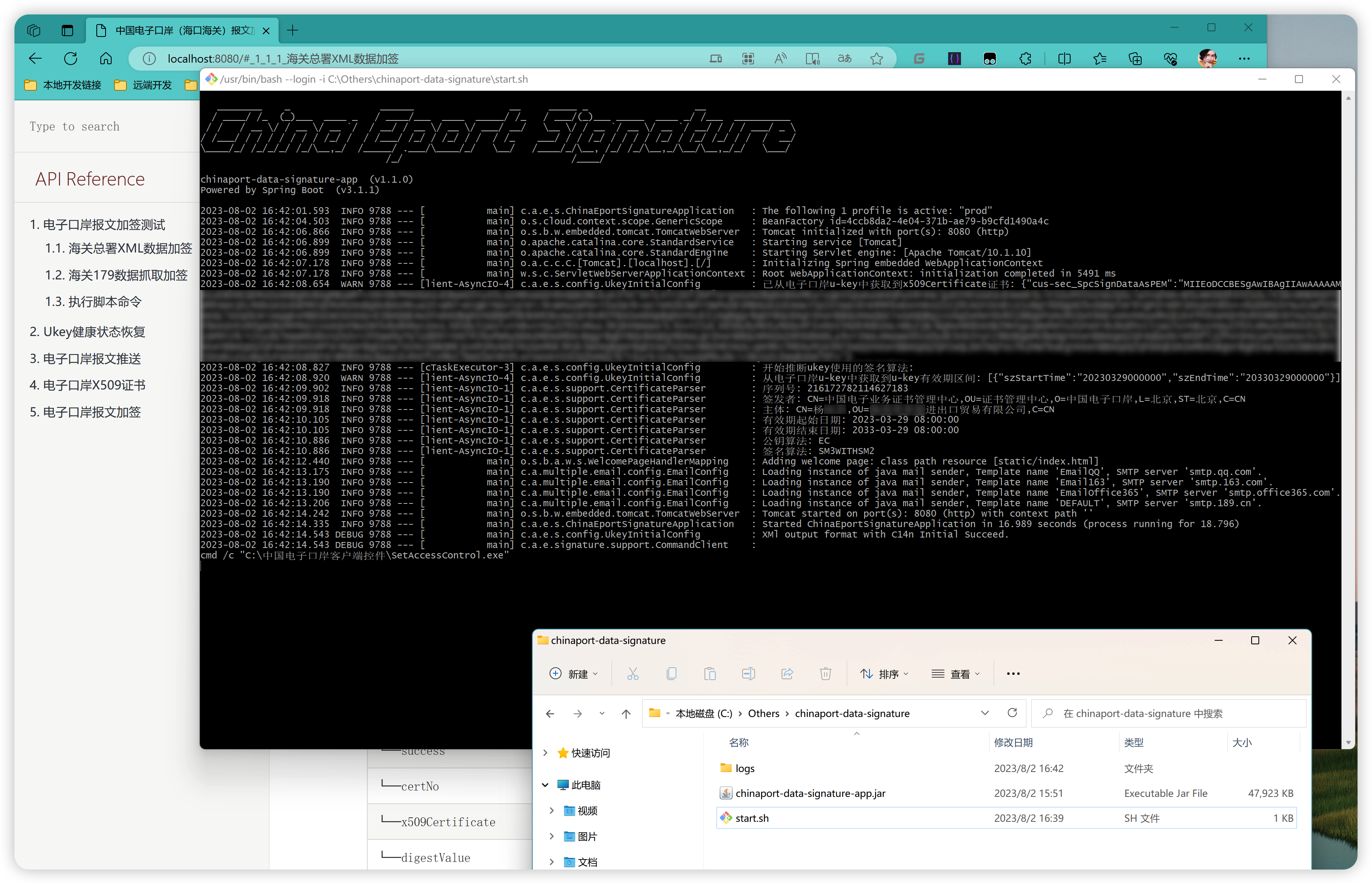Select 1.1. 海关总署XML数据加签 sidebar item
The width and height of the screenshot is (1372, 884).
point(119,248)
